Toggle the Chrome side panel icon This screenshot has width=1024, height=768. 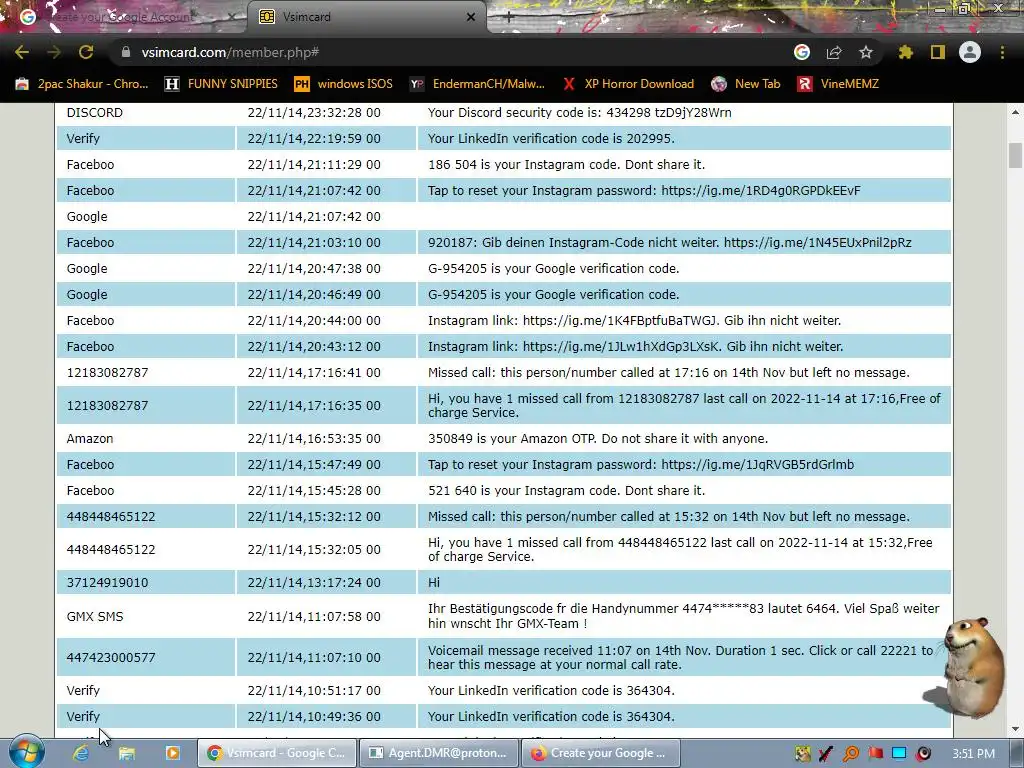[x=938, y=52]
